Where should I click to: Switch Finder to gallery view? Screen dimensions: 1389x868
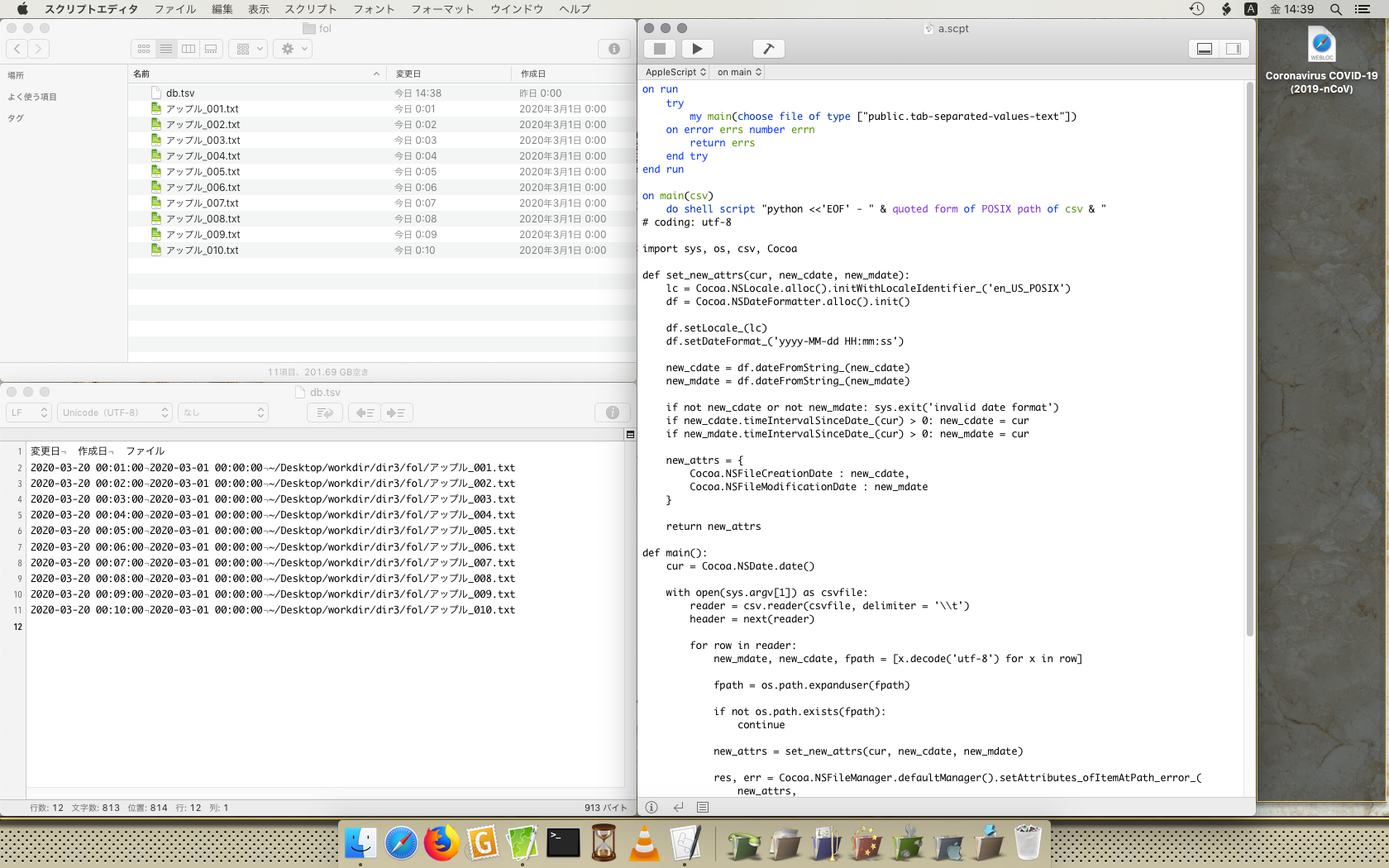[x=211, y=49]
